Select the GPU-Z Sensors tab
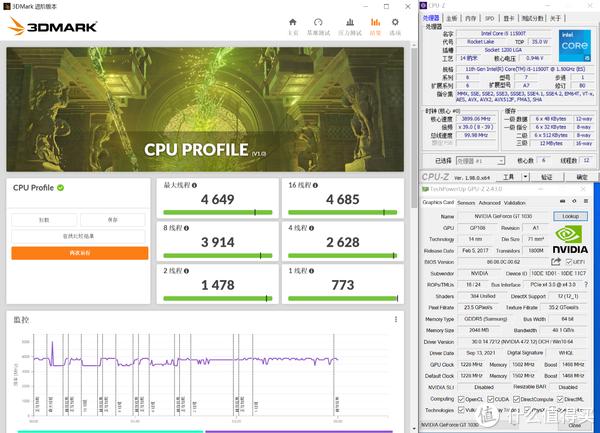This screenshot has width=600, height=433. [x=466, y=203]
